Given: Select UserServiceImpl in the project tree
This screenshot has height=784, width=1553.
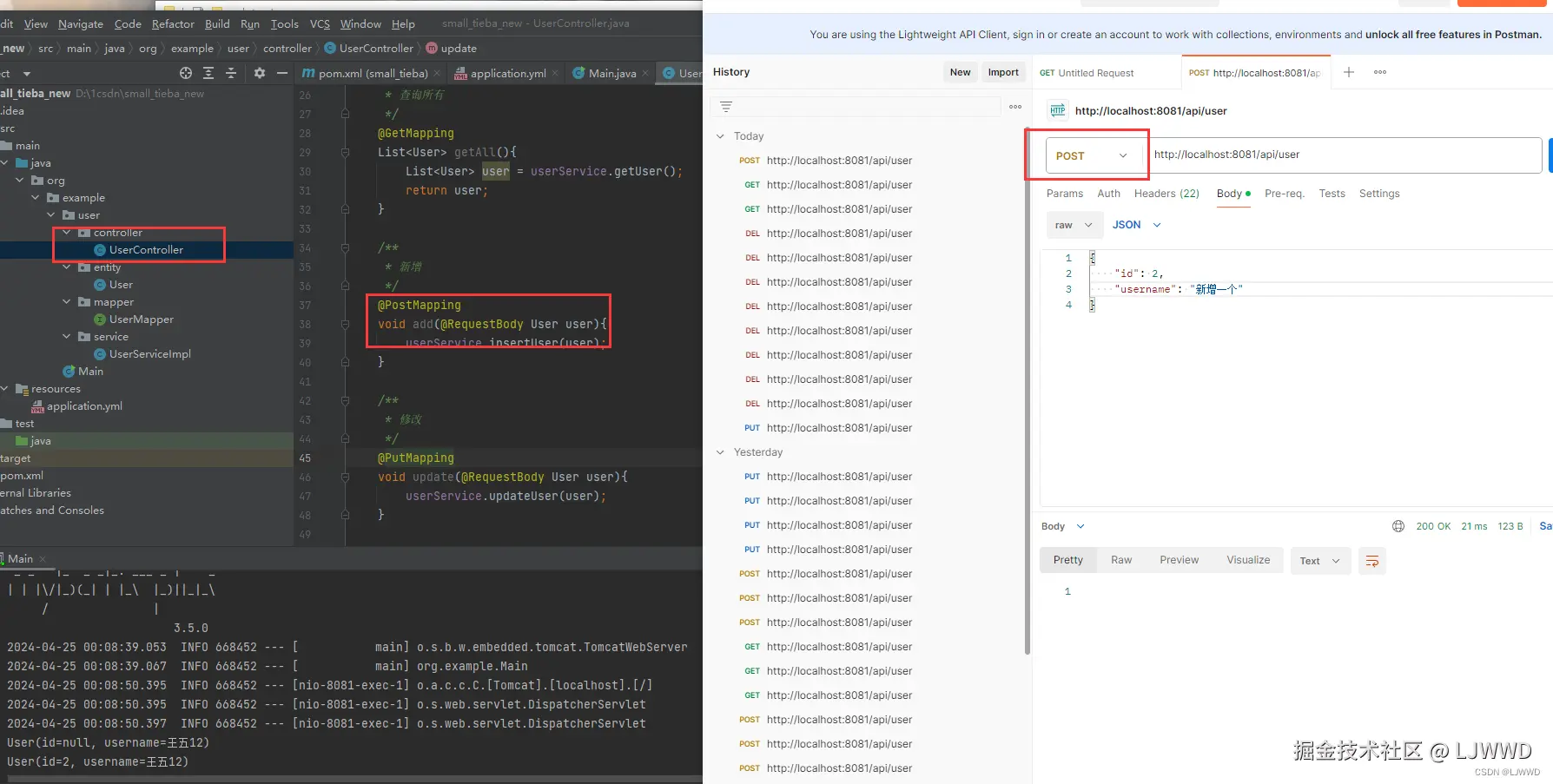Looking at the screenshot, I should click(x=149, y=354).
